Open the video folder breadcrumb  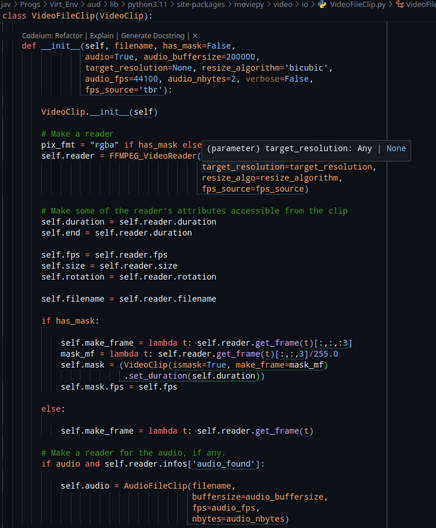pyautogui.click(x=282, y=4)
